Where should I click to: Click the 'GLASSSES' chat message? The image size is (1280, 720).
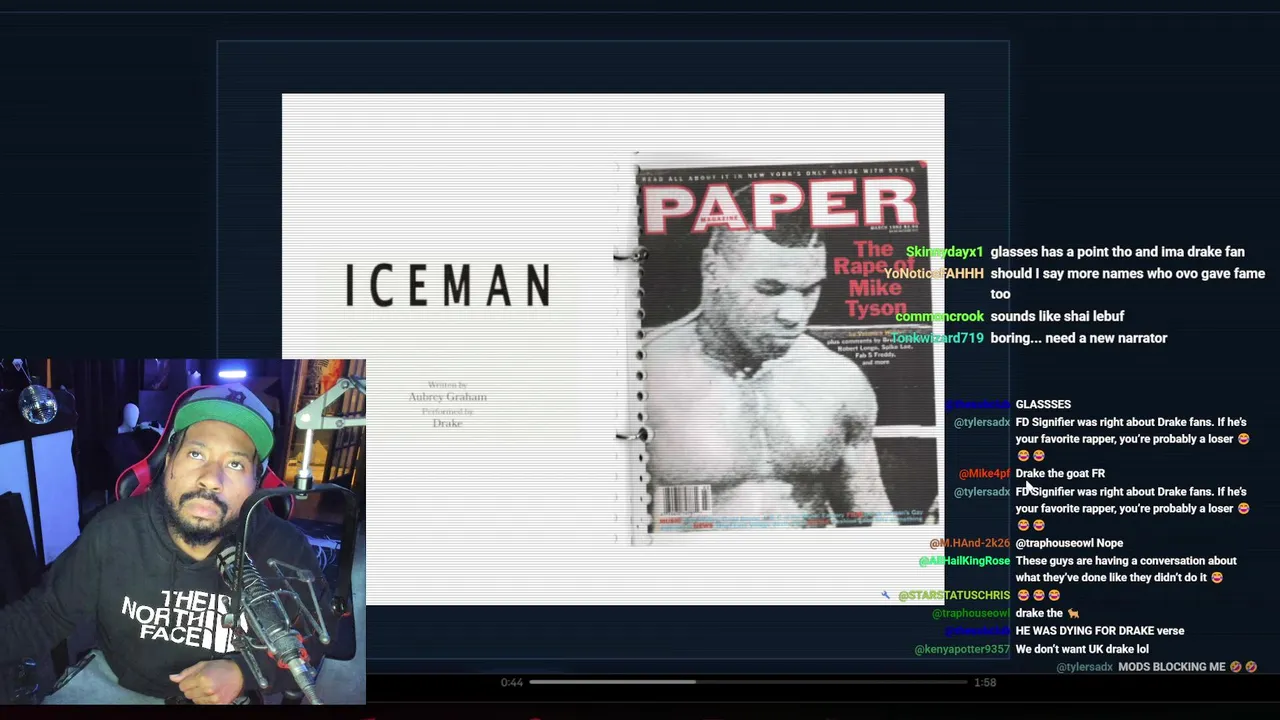1043,404
